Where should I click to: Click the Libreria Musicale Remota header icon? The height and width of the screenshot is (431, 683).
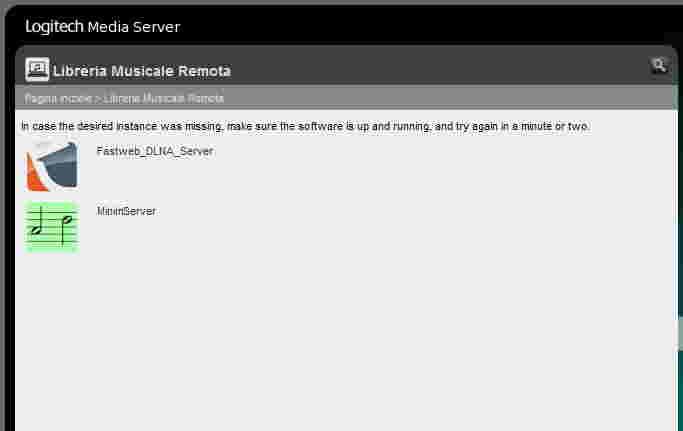(x=37, y=69)
